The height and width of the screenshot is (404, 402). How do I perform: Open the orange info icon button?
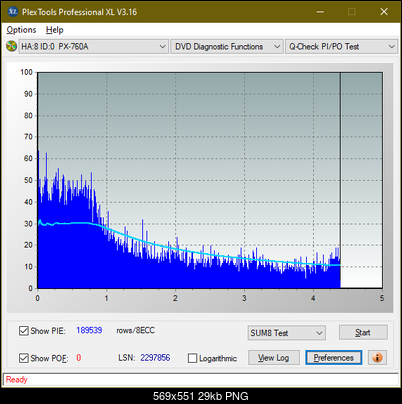coord(377,358)
